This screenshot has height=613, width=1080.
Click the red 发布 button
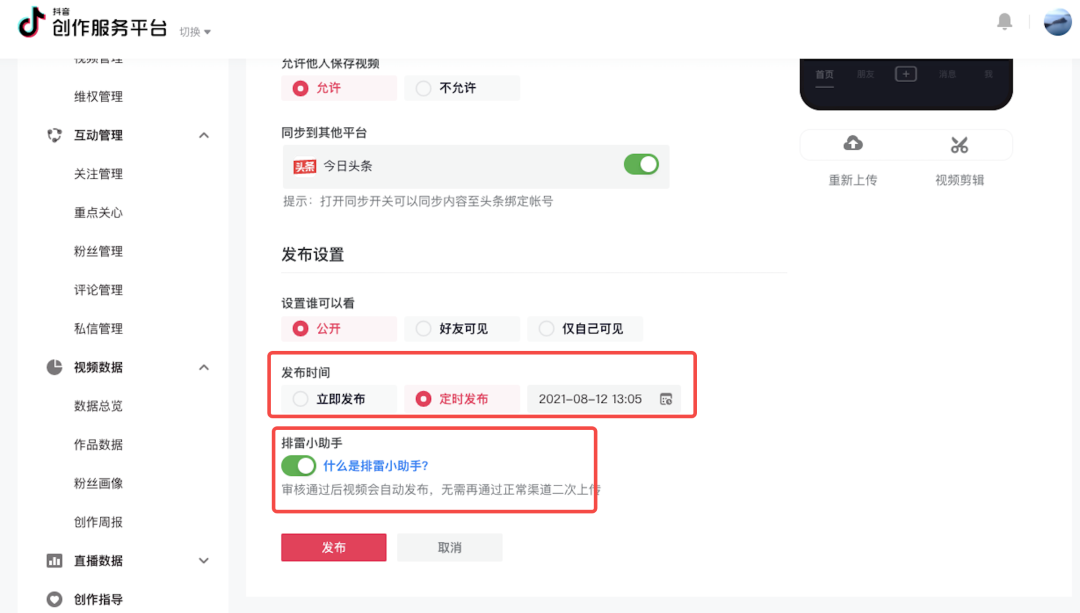coord(333,548)
